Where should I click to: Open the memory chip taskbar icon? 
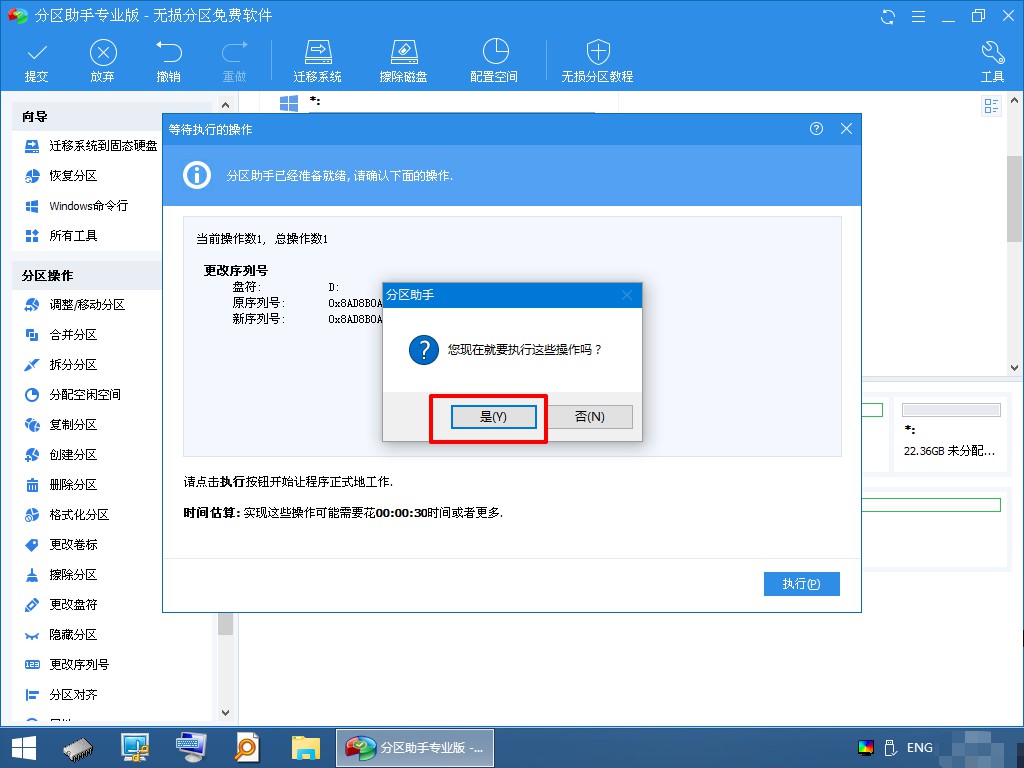tap(78, 748)
